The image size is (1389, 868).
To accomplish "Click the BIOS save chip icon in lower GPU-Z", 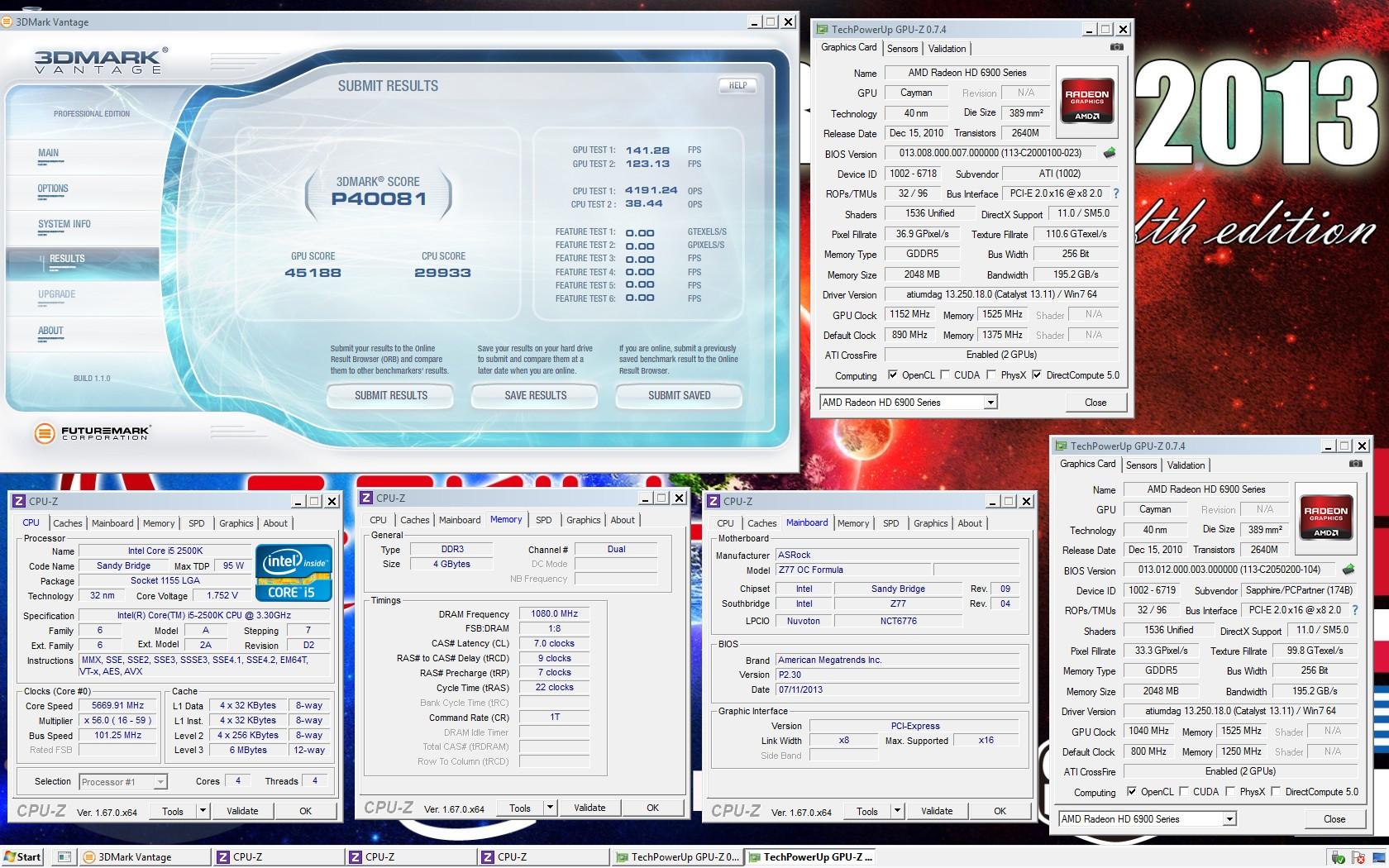I will pyautogui.click(x=1348, y=569).
